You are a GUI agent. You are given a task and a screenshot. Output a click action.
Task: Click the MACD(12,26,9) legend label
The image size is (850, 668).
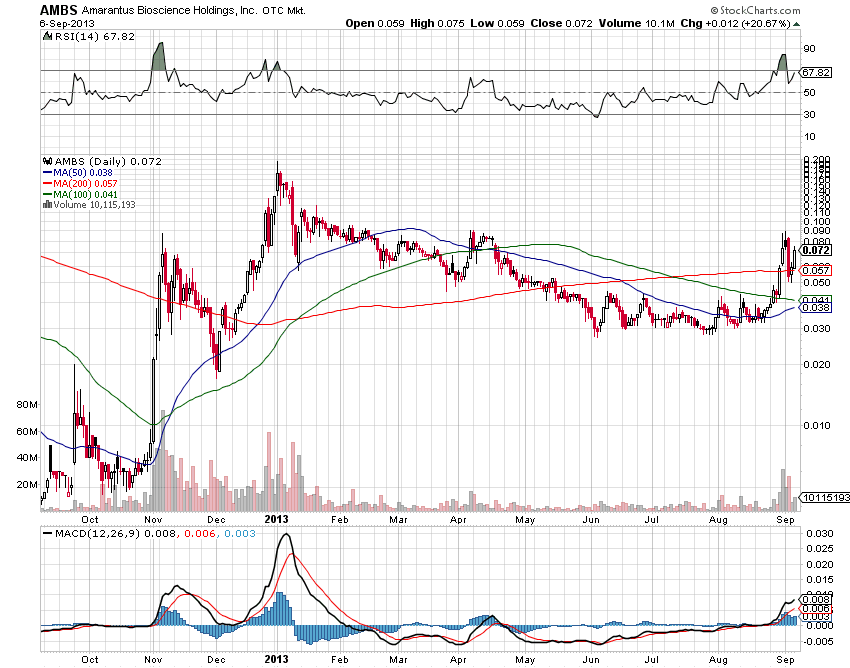[x=98, y=534]
